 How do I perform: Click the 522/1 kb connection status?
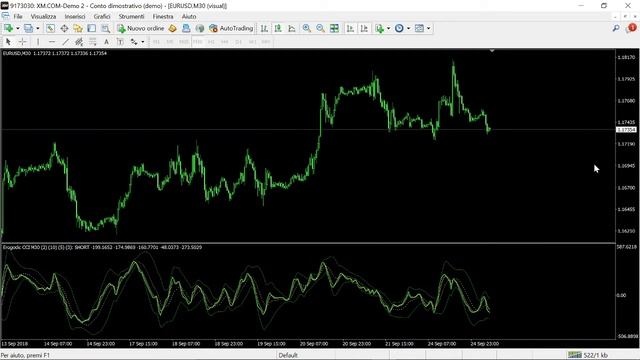pyautogui.click(x=588, y=355)
